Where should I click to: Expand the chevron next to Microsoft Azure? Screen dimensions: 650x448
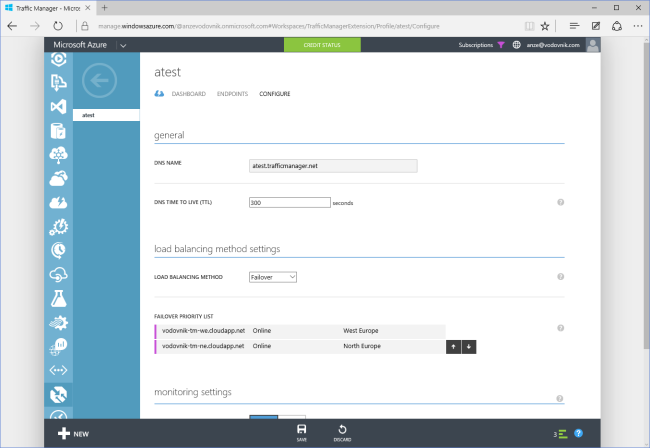[x=123, y=45]
